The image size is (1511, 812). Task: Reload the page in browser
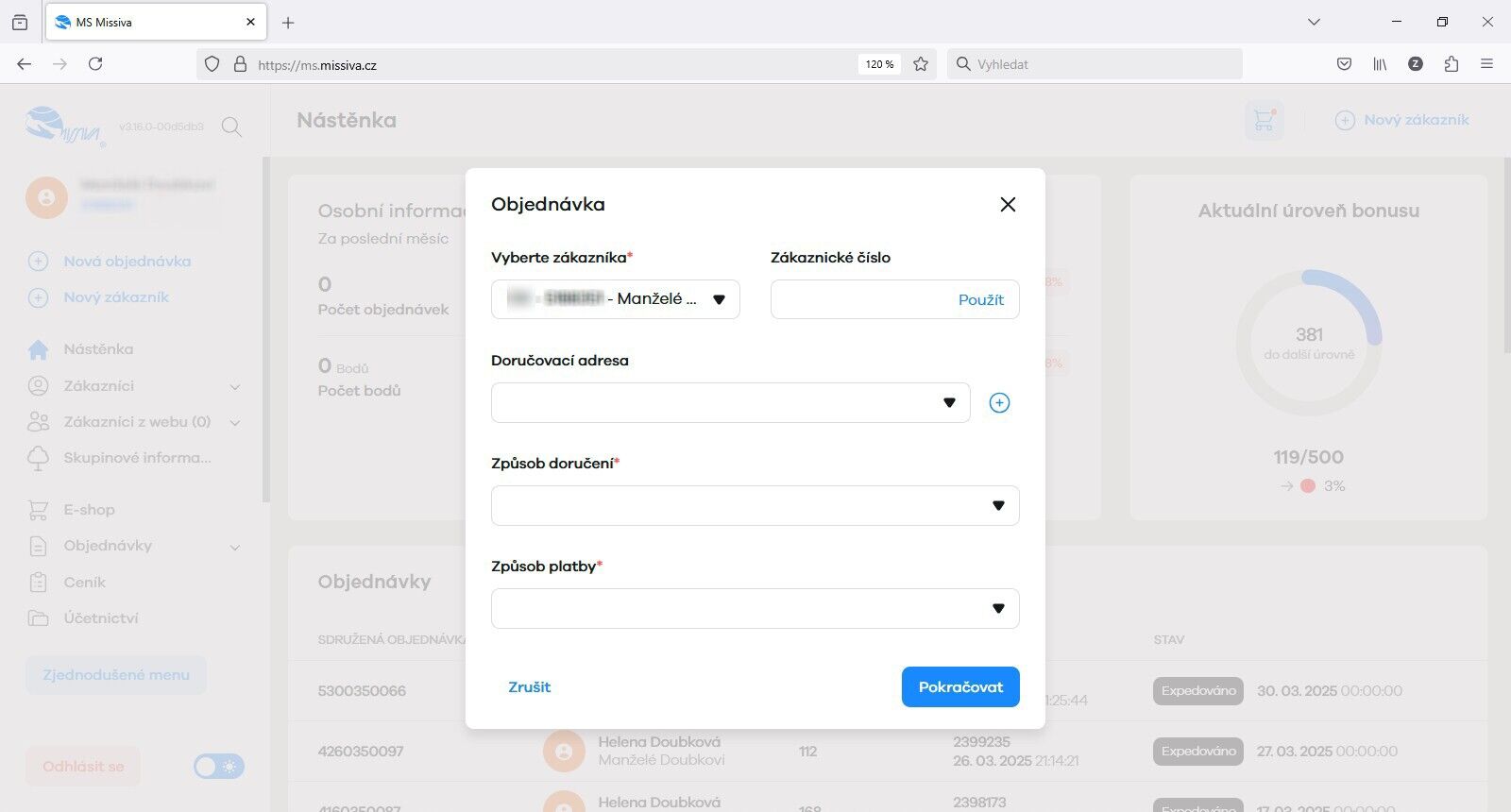pos(95,64)
